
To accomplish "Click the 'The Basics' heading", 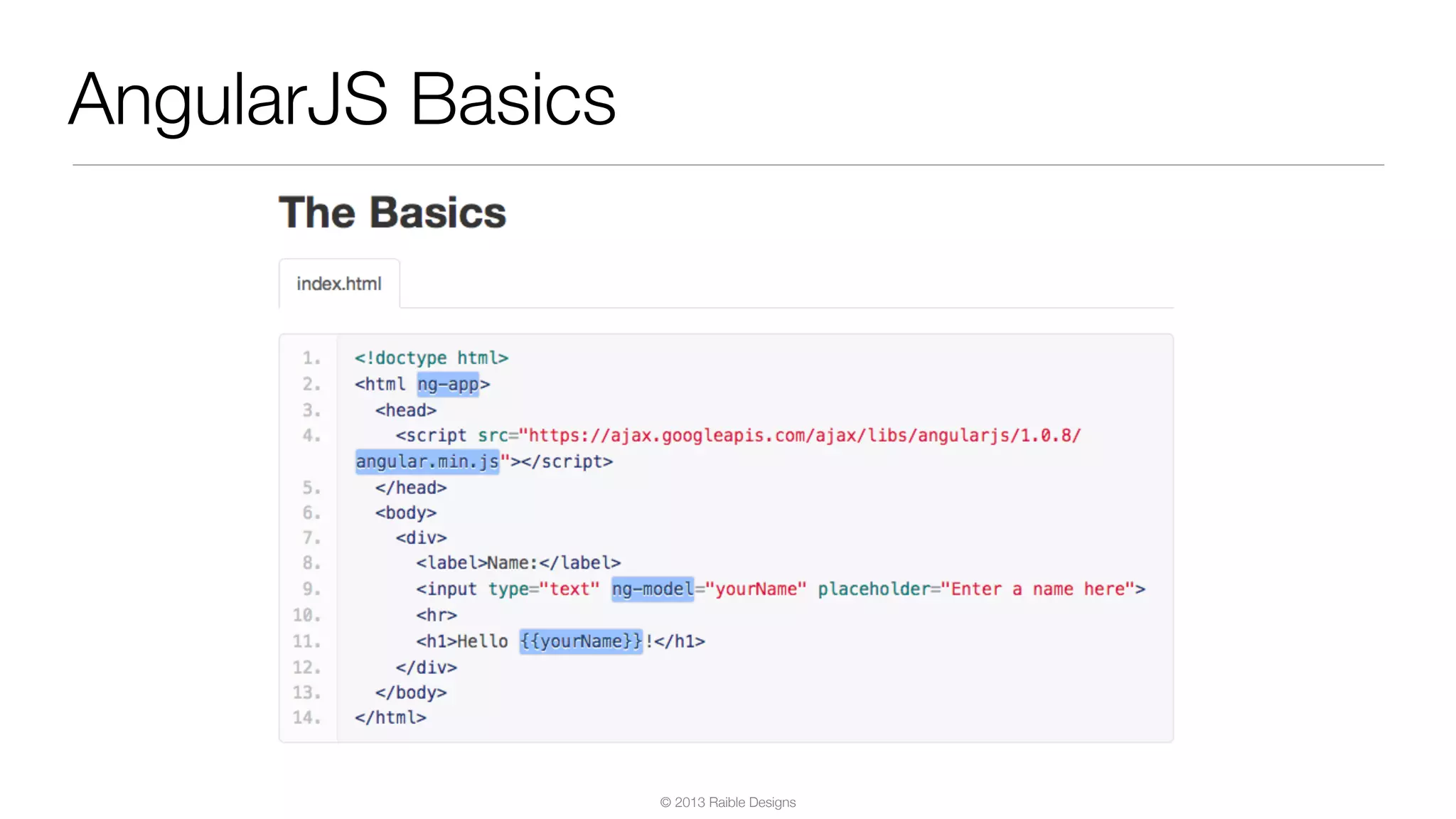I will pyautogui.click(x=392, y=213).
